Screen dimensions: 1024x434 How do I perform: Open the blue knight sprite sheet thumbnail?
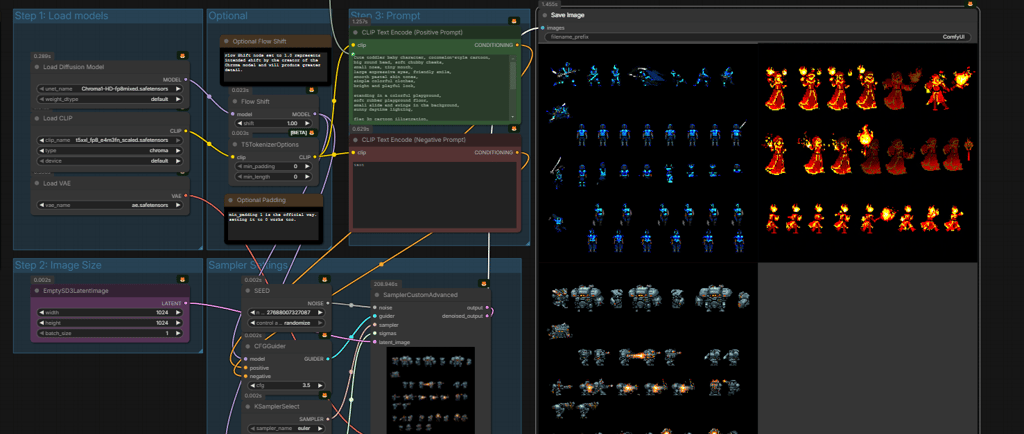pyautogui.click(x=648, y=152)
